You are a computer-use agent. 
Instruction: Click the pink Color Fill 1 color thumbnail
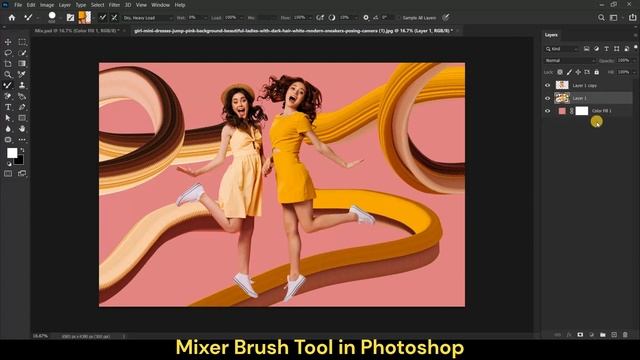tap(562, 111)
